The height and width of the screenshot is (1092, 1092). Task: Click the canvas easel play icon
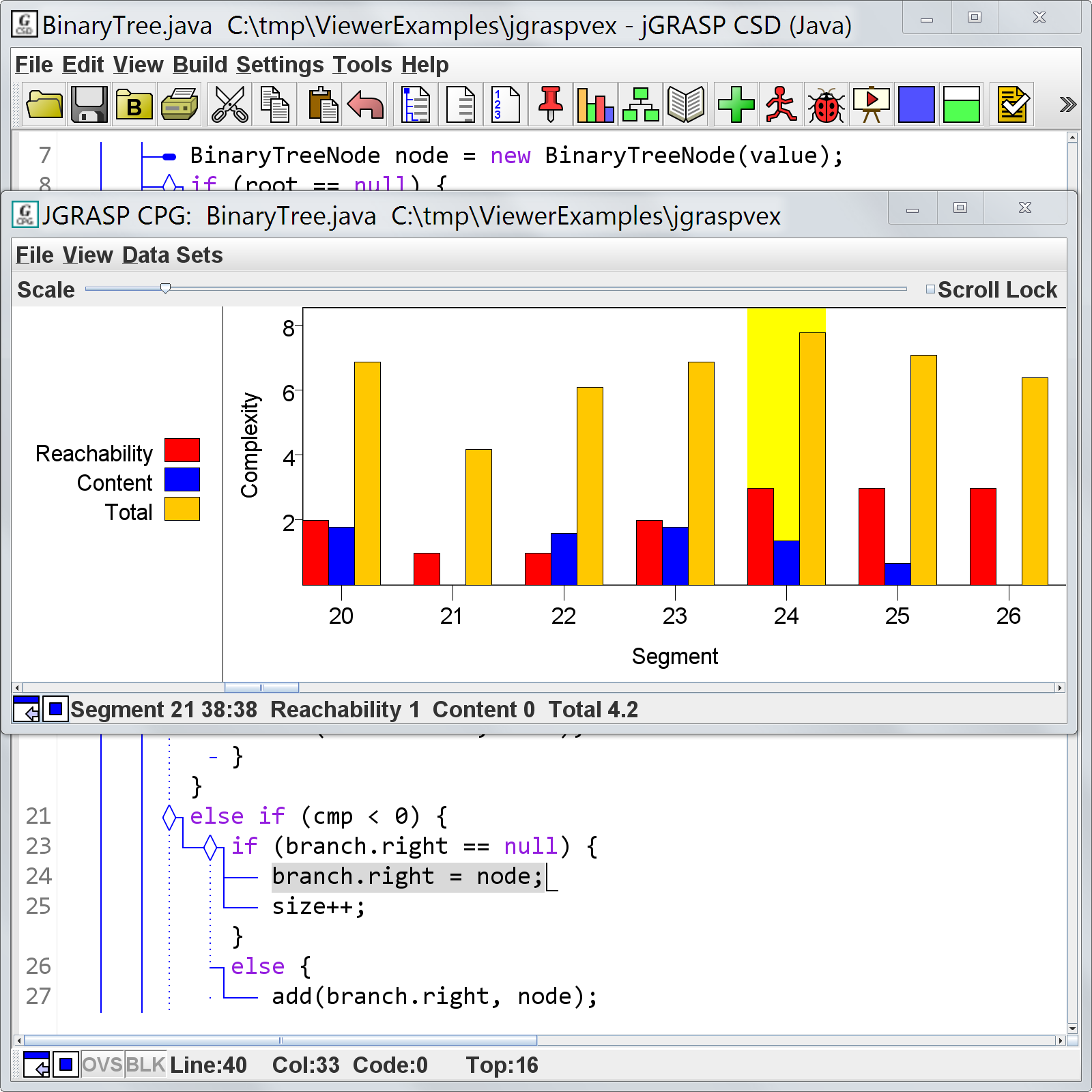[x=872, y=105]
